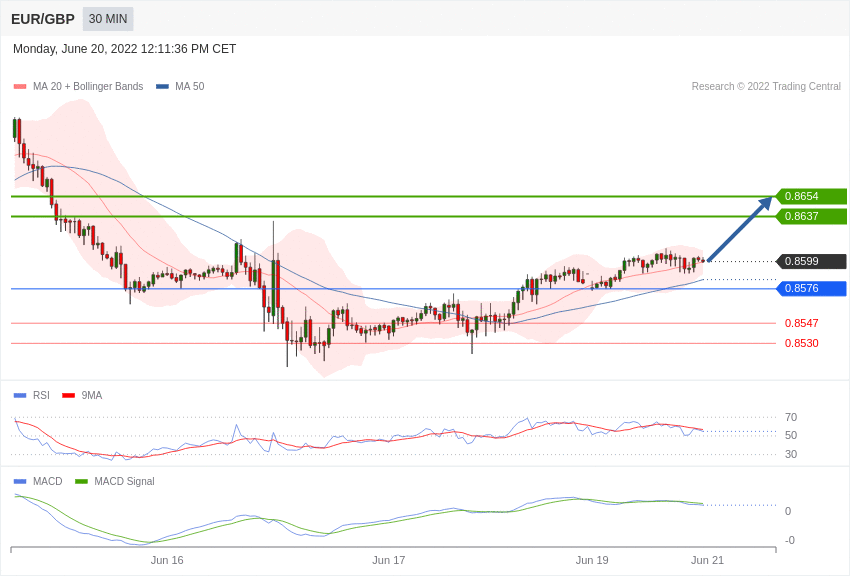This screenshot has width=850, height=576.
Task: Click the RSI 70 level label
Action: click(790, 417)
